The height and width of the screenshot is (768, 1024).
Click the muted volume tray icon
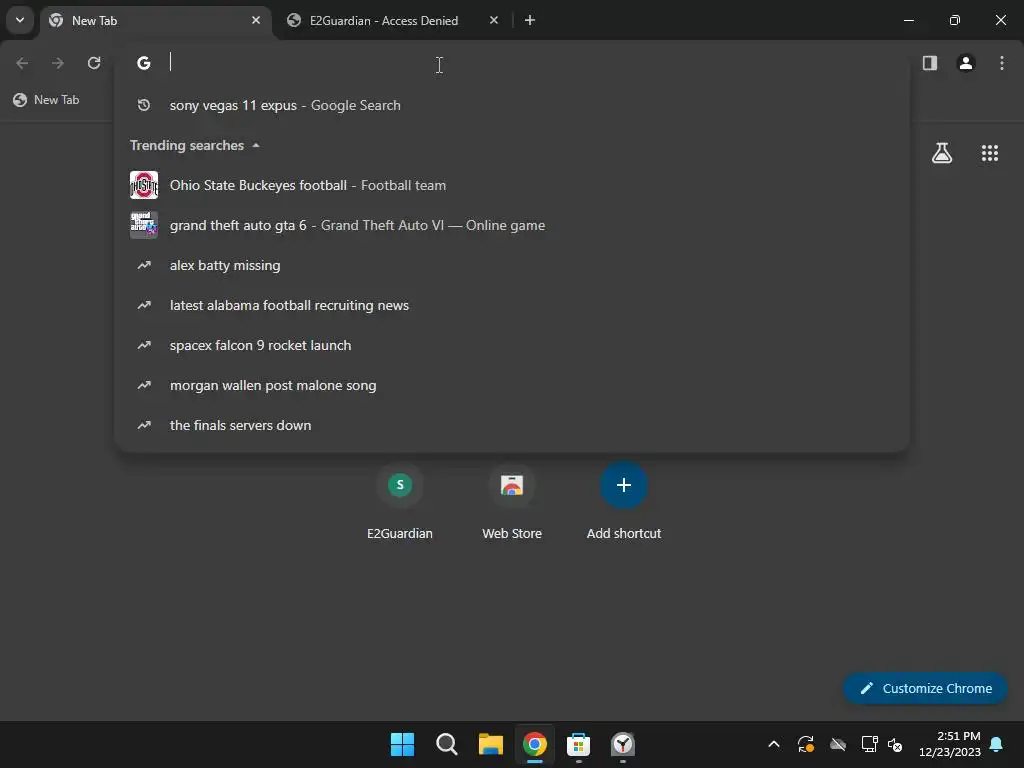895,744
